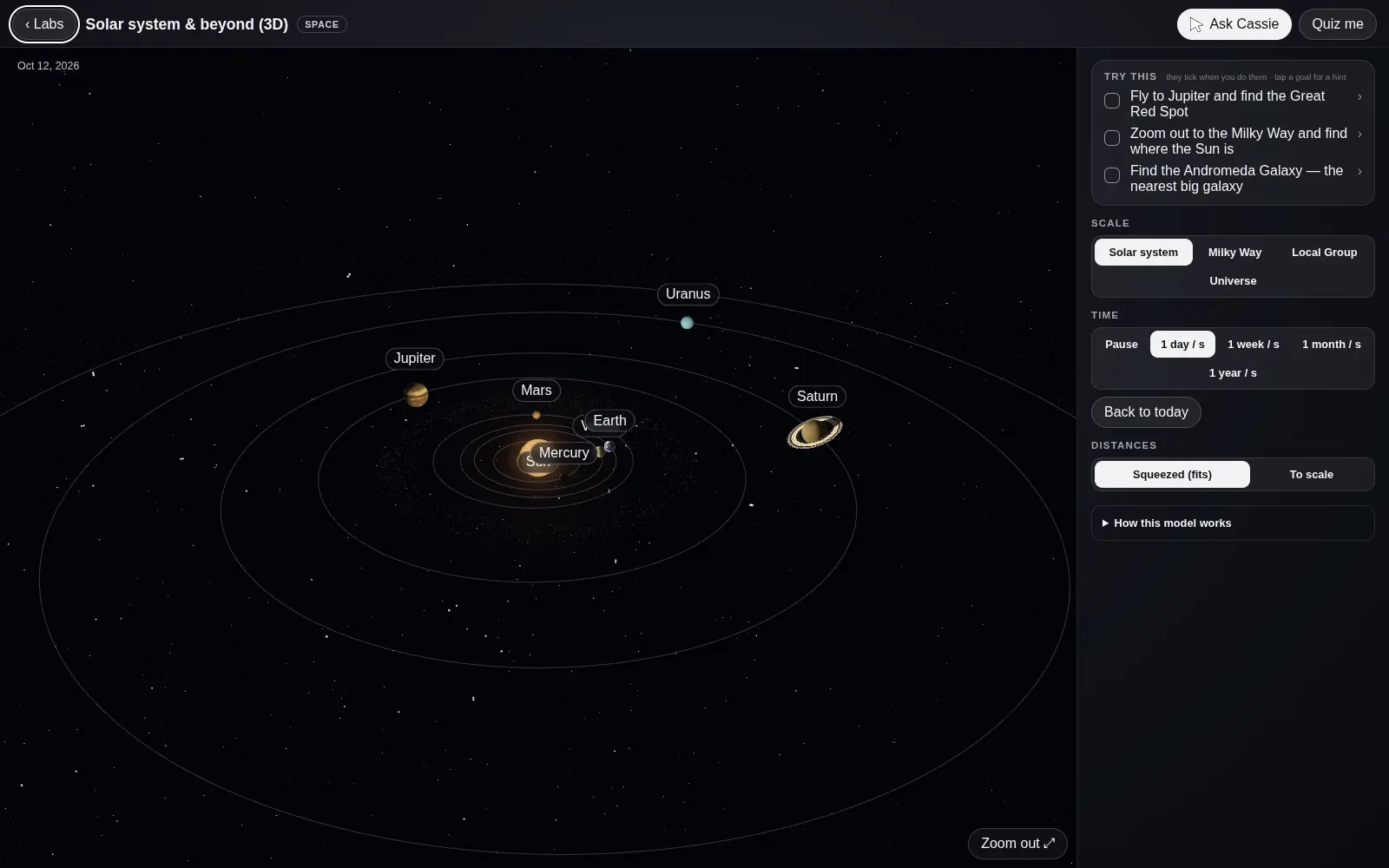The width and height of the screenshot is (1389, 868).
Task: Click the Jupiter planet sphere
Action: click(417, 395)
